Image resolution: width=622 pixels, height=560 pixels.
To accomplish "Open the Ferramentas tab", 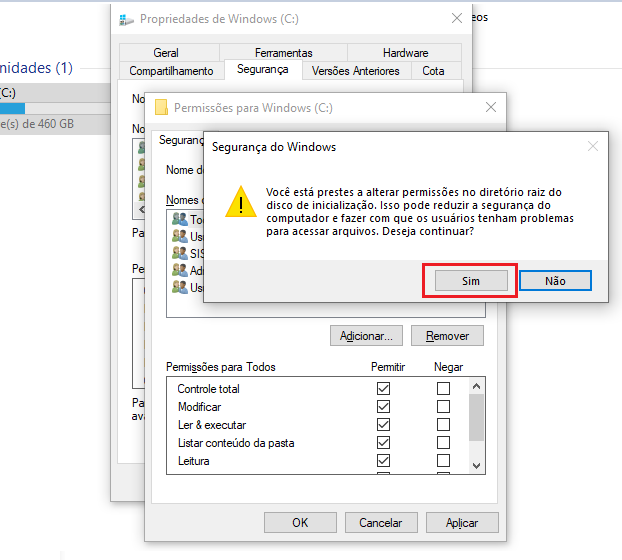I will pos(283,52).
